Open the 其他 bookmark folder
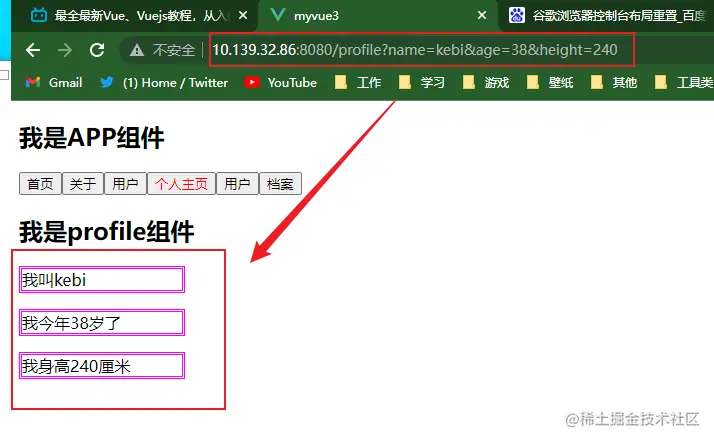 point(614,82)
